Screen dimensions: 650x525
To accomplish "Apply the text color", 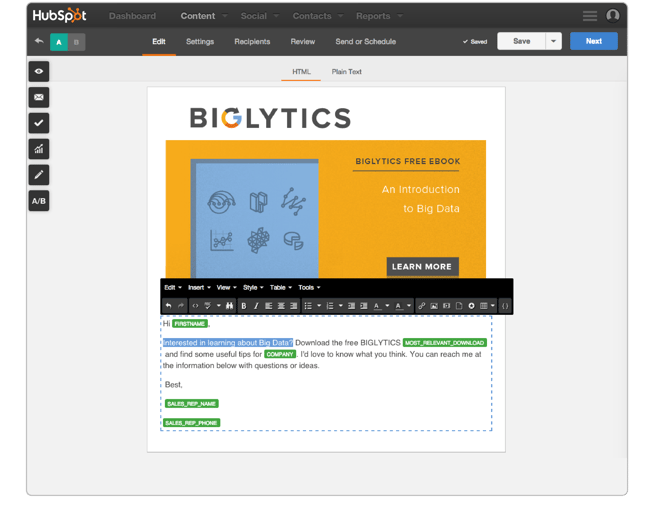I will pos(377,306).
